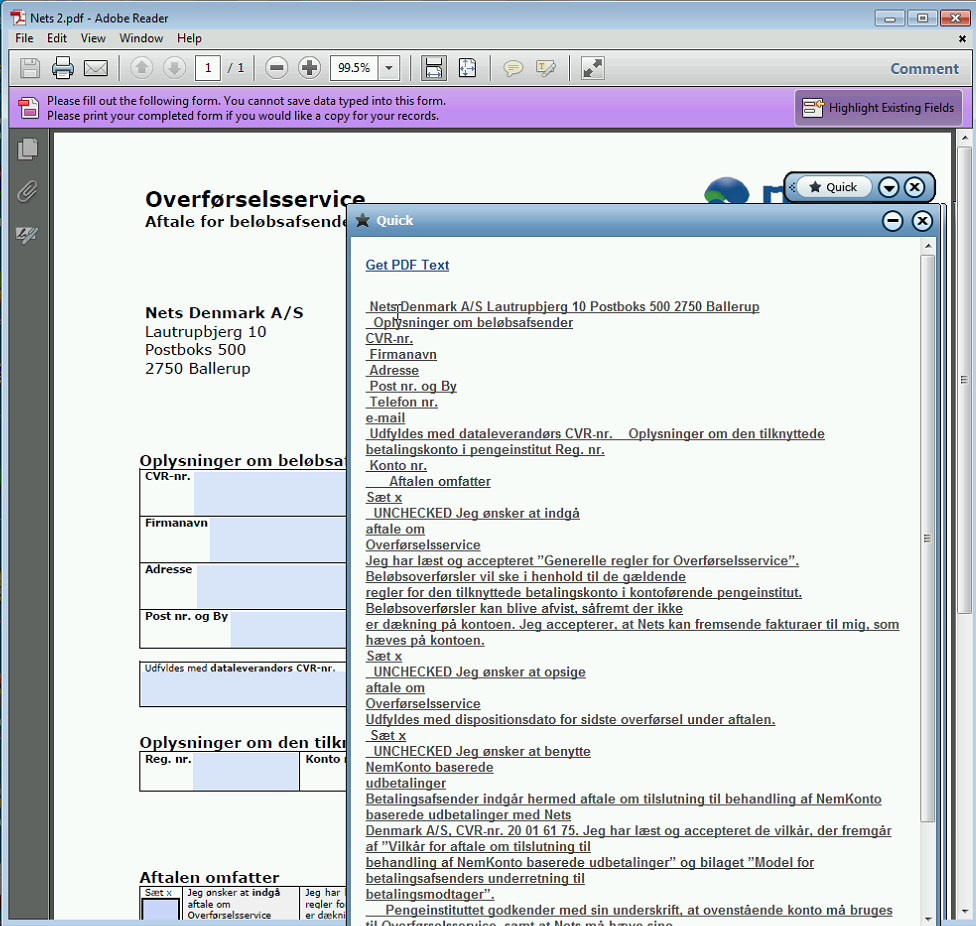Select the fit one full page icon

(467, 68)
